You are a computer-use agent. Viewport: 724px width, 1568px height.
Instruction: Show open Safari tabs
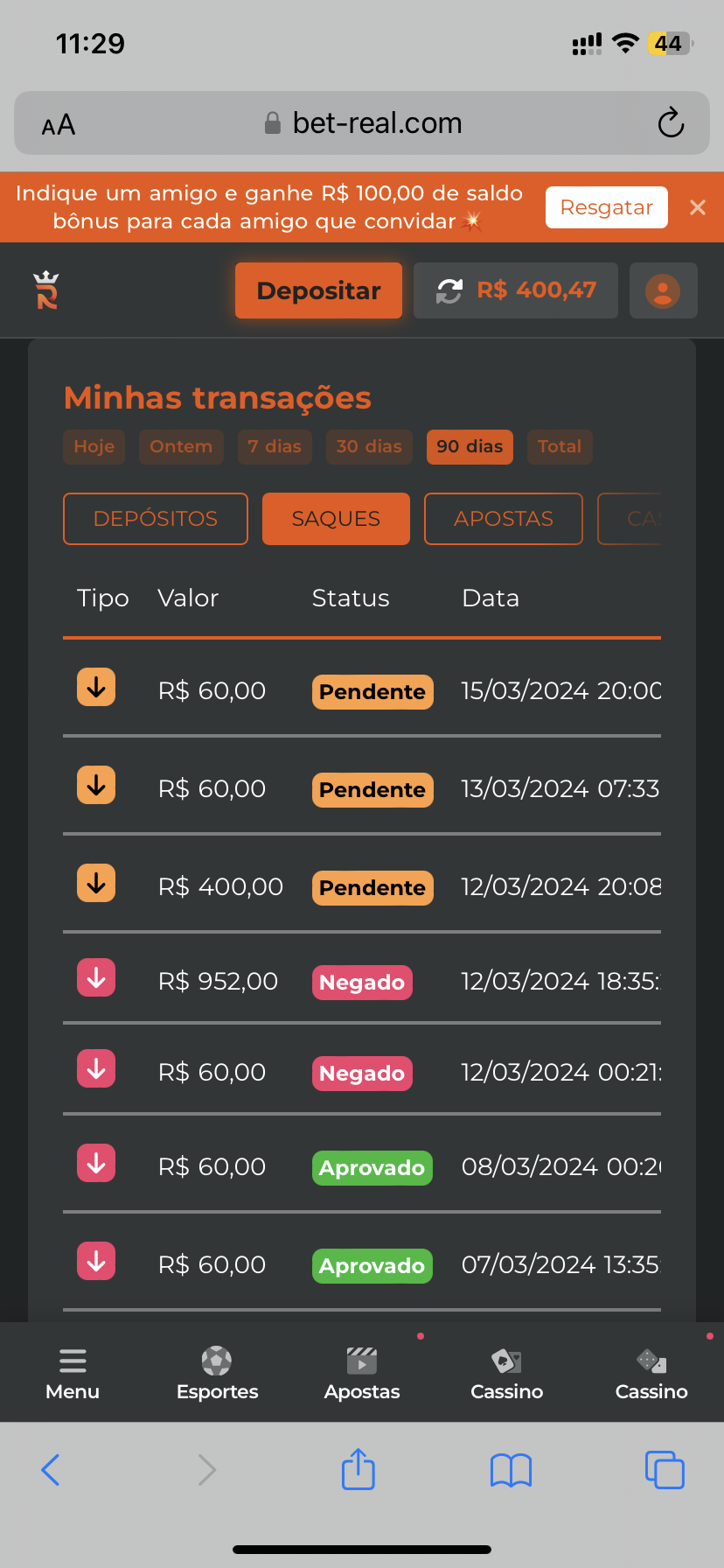(665, 1469)
